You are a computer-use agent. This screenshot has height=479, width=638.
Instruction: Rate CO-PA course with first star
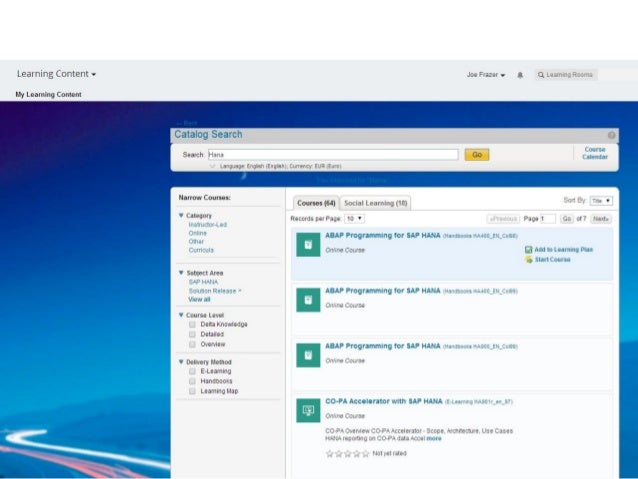click(330, 454)
